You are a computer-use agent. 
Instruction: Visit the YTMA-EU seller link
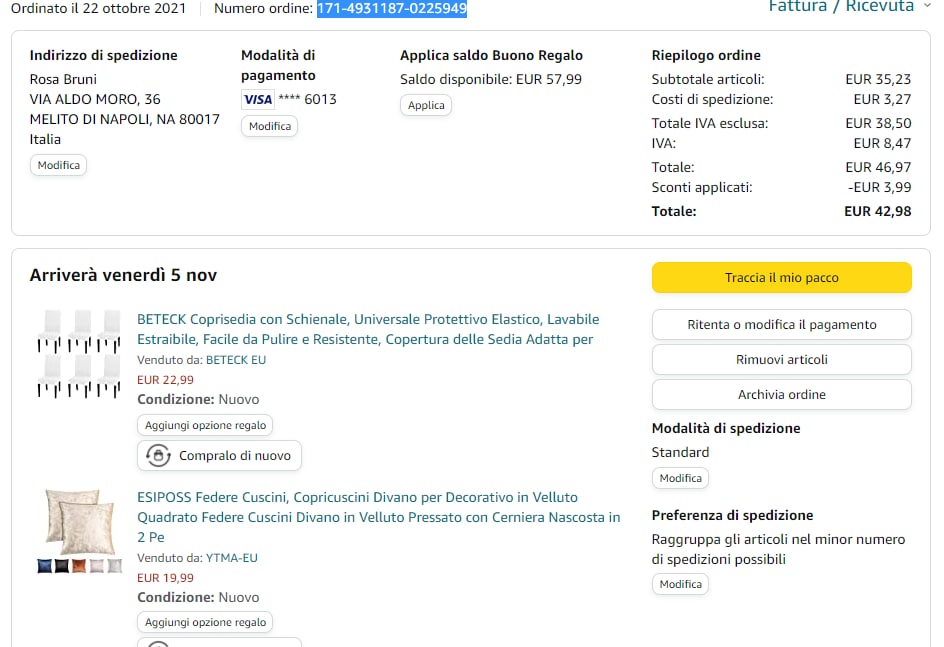[x=231, y=558]
